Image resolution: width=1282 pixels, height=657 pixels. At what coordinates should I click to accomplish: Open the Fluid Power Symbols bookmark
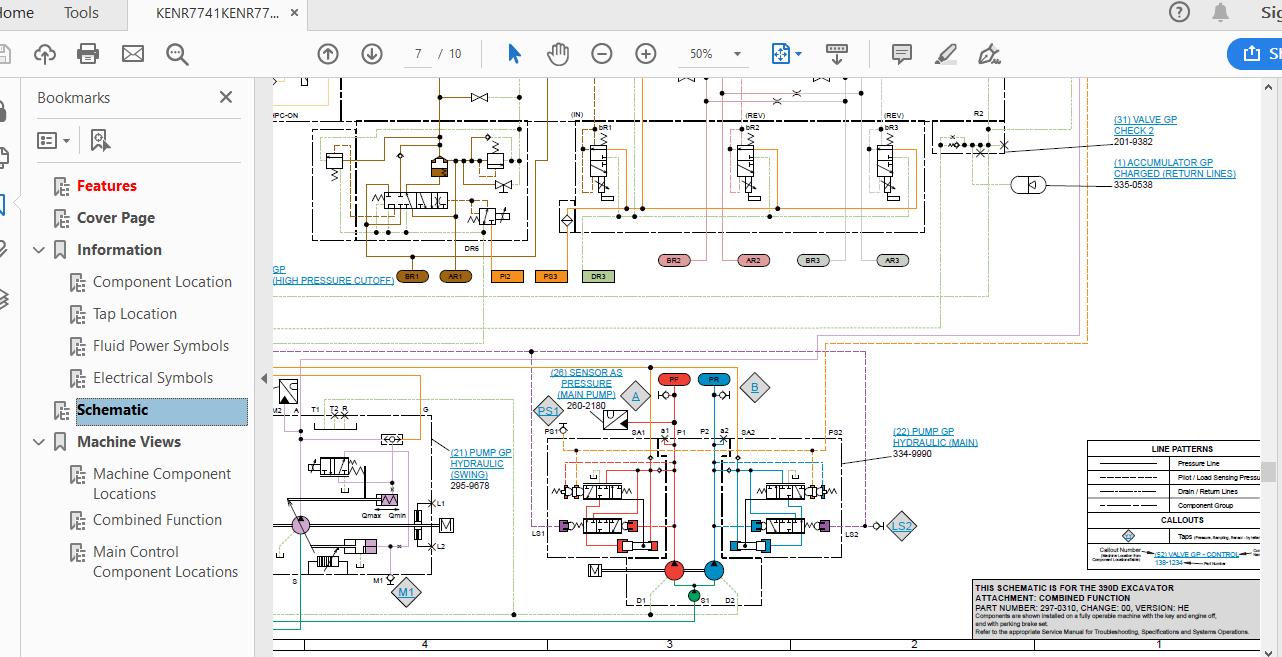click(160, 346)
